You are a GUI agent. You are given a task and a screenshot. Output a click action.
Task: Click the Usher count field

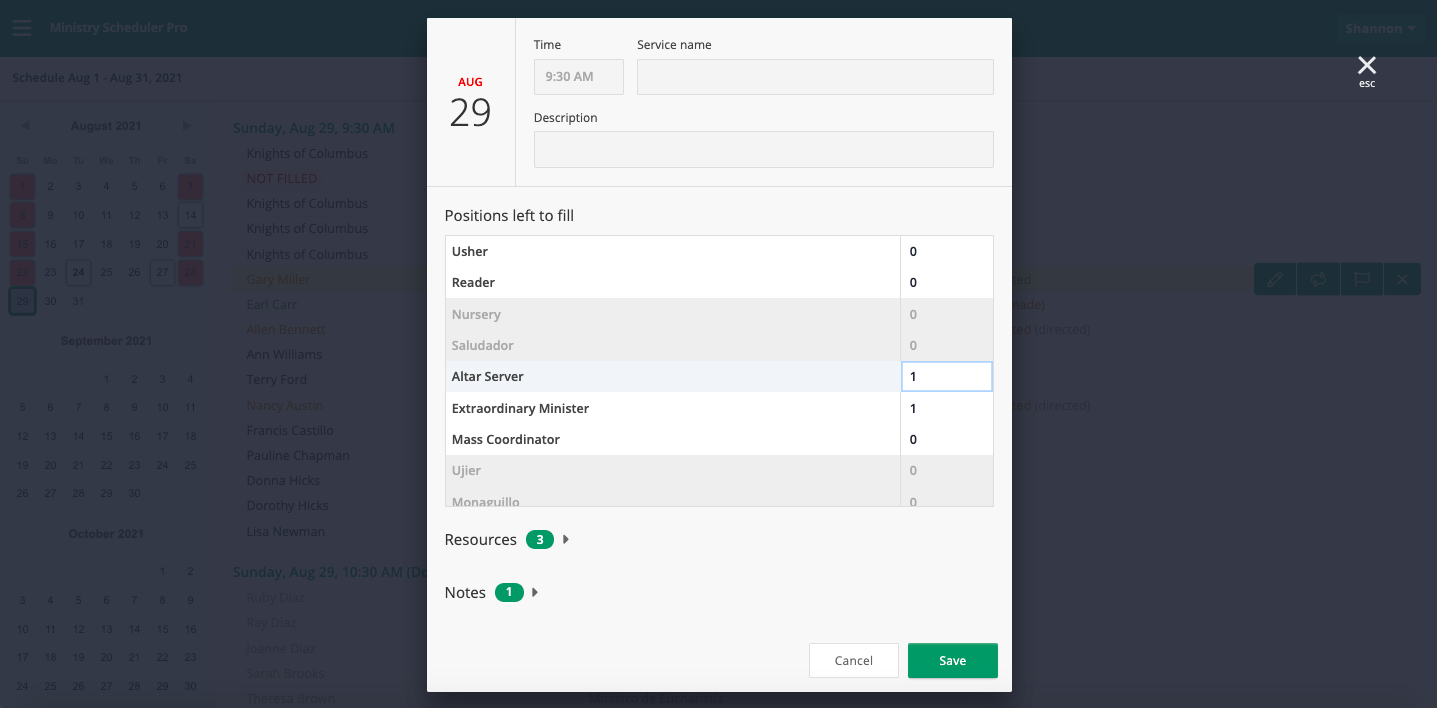coord(946,252)
